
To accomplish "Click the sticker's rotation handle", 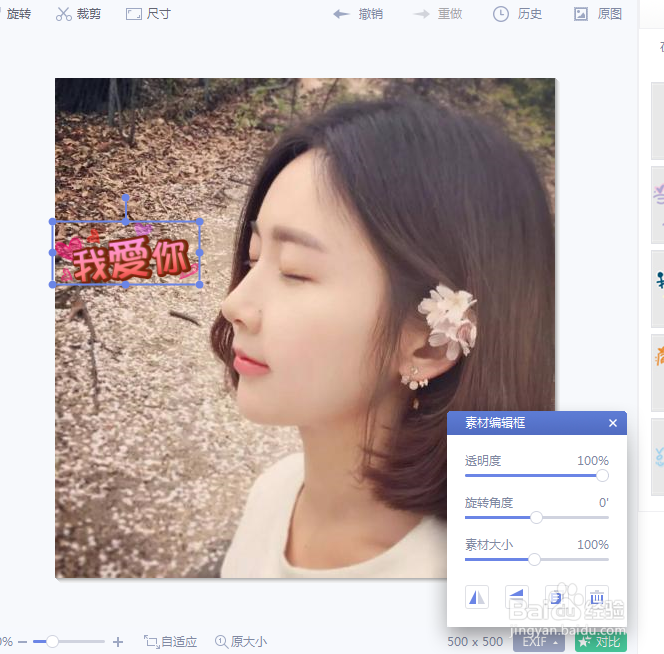I will [125, 198].
